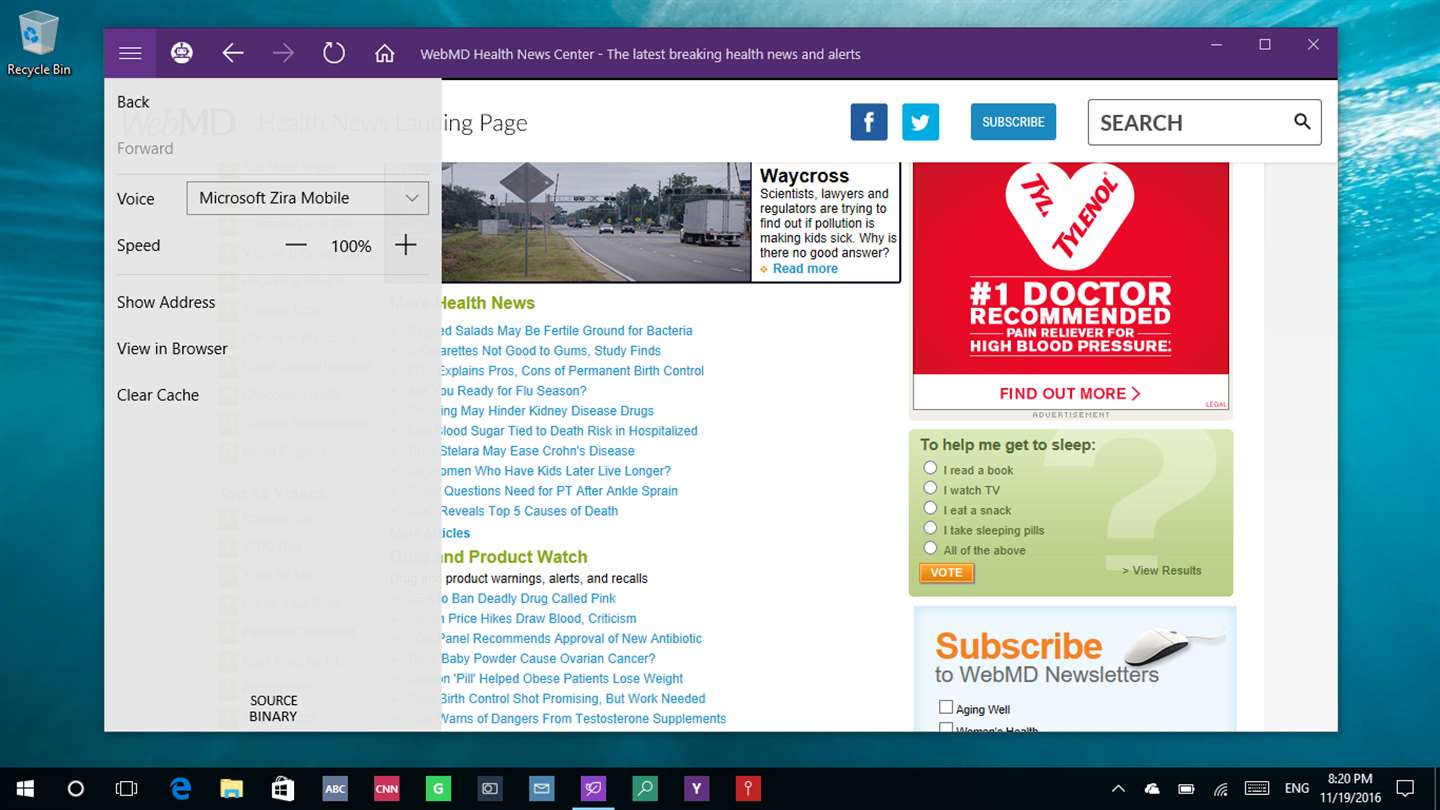1440x810 pixels.
Task: Open 'Top 5 Causes of Death' link
Action: (529, 511)
